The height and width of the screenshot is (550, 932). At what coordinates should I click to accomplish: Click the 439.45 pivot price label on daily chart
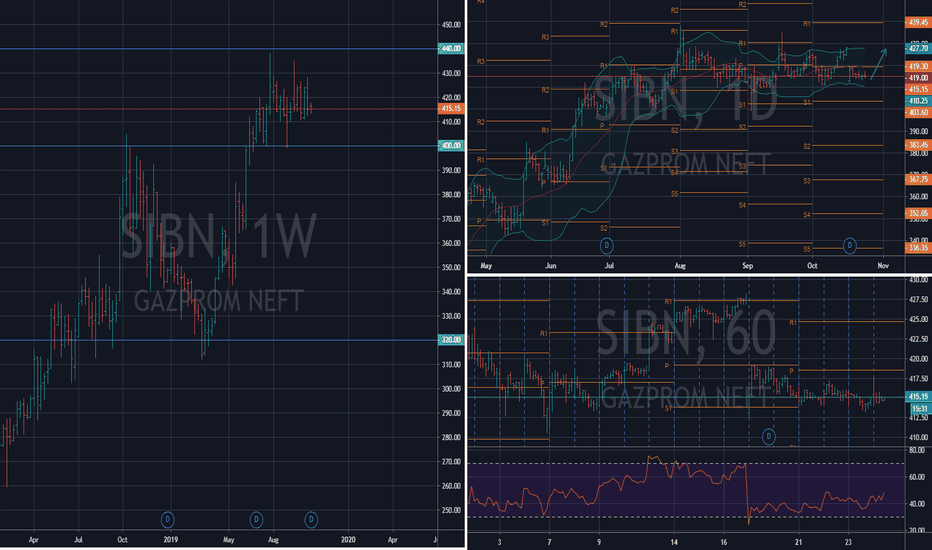[918, 23]
